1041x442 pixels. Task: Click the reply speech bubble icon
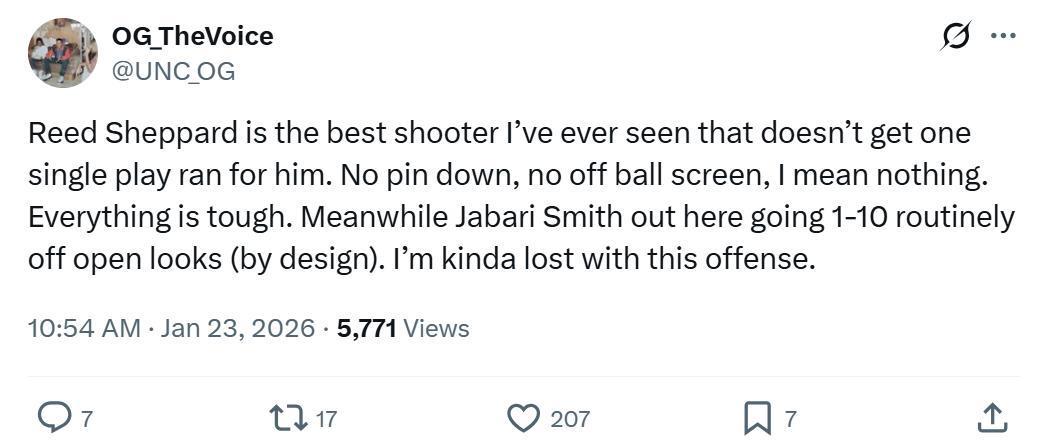[53, 417]
